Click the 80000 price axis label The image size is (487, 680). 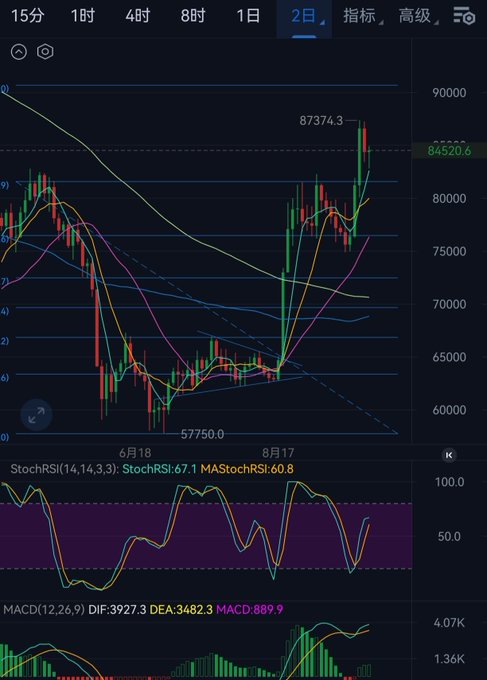(x=449, y=199)
